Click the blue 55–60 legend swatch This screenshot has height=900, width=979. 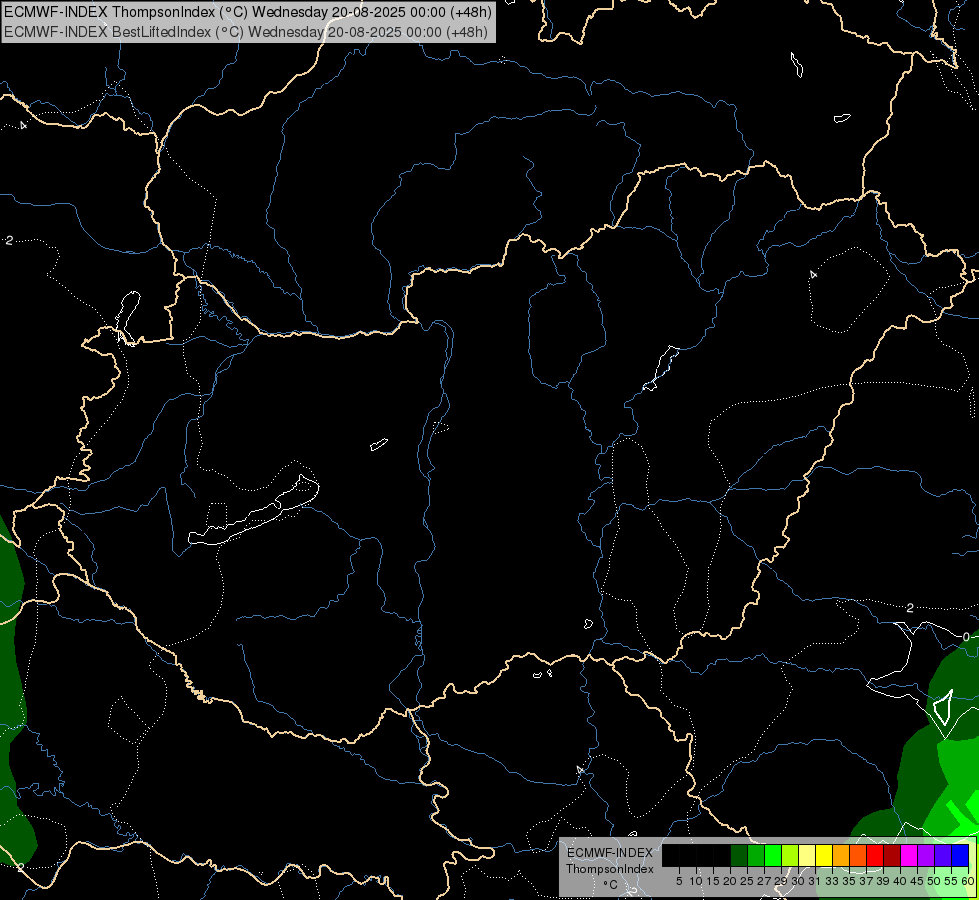click(x=960, y=856)
